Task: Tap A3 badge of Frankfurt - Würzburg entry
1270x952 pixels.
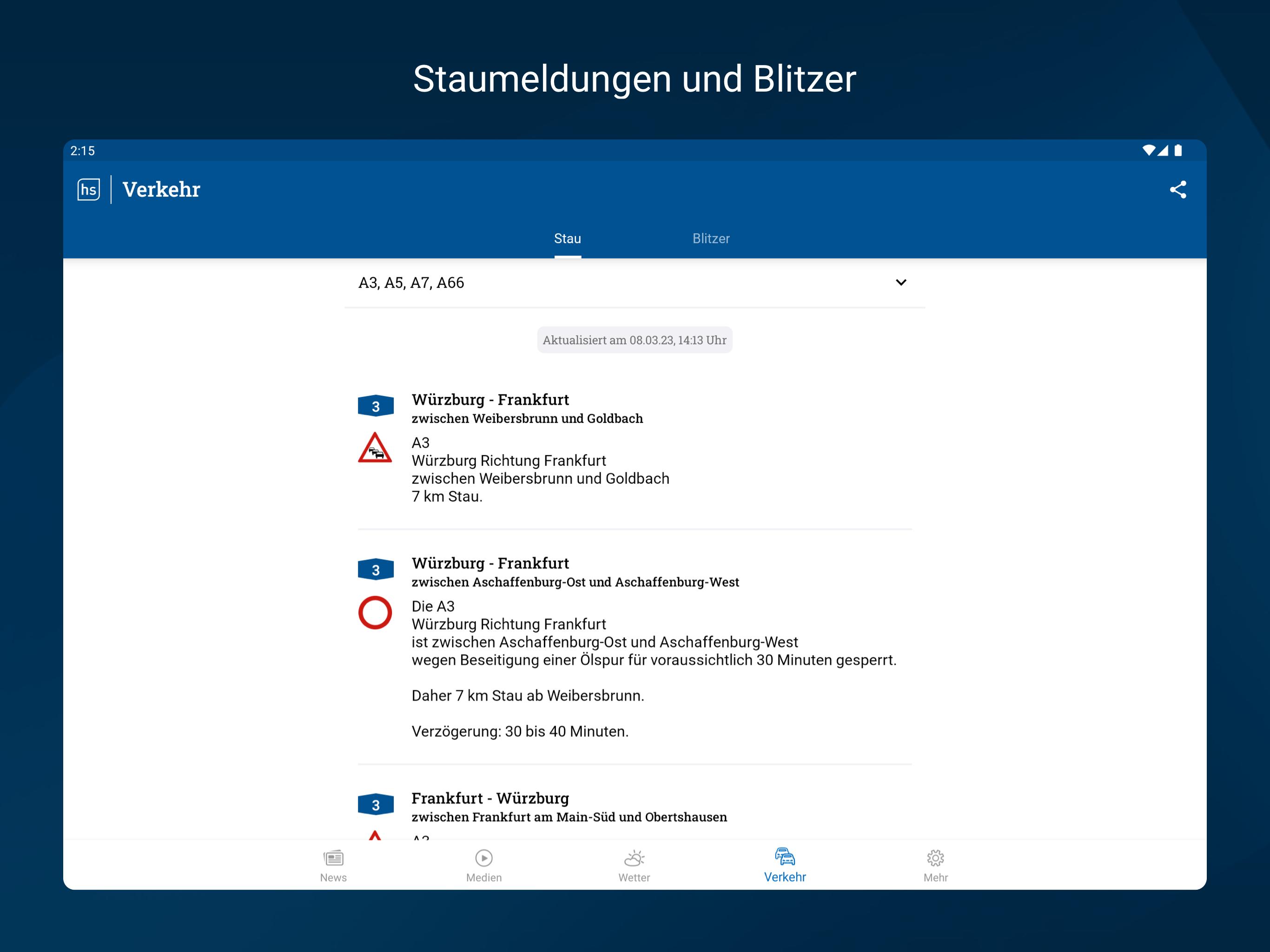Action: coord(376,805)
